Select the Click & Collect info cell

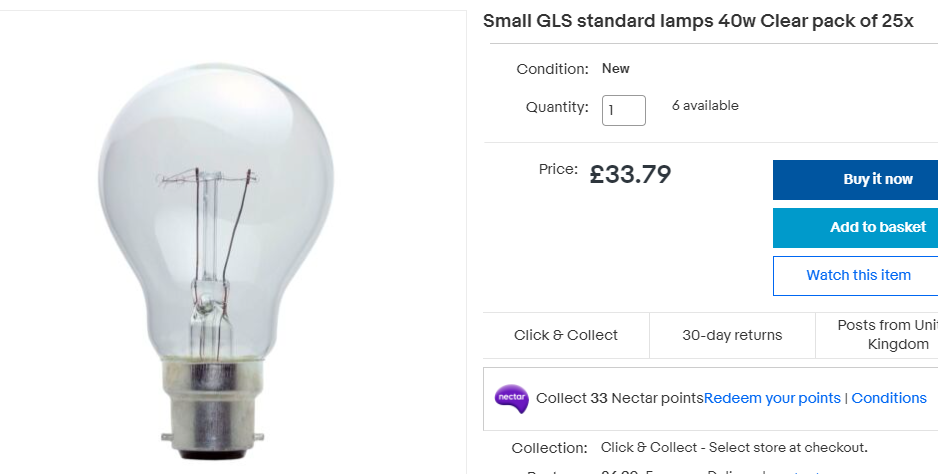pyautogui.click(x=566, y=335)
